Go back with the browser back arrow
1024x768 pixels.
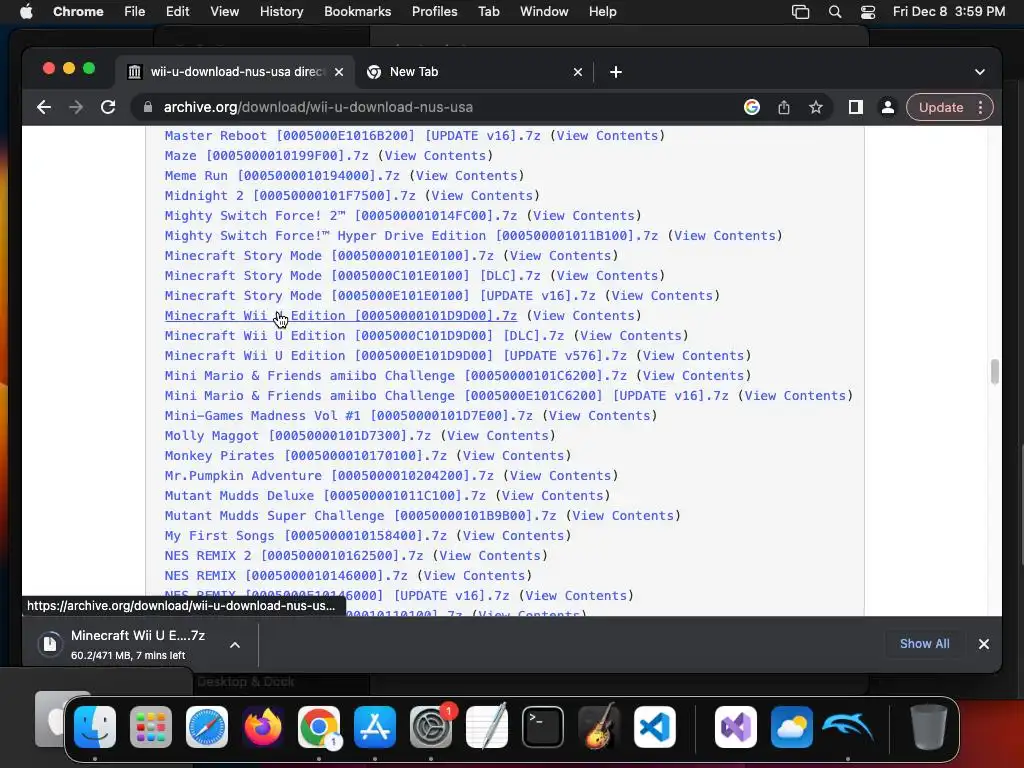tap(44, 107)
